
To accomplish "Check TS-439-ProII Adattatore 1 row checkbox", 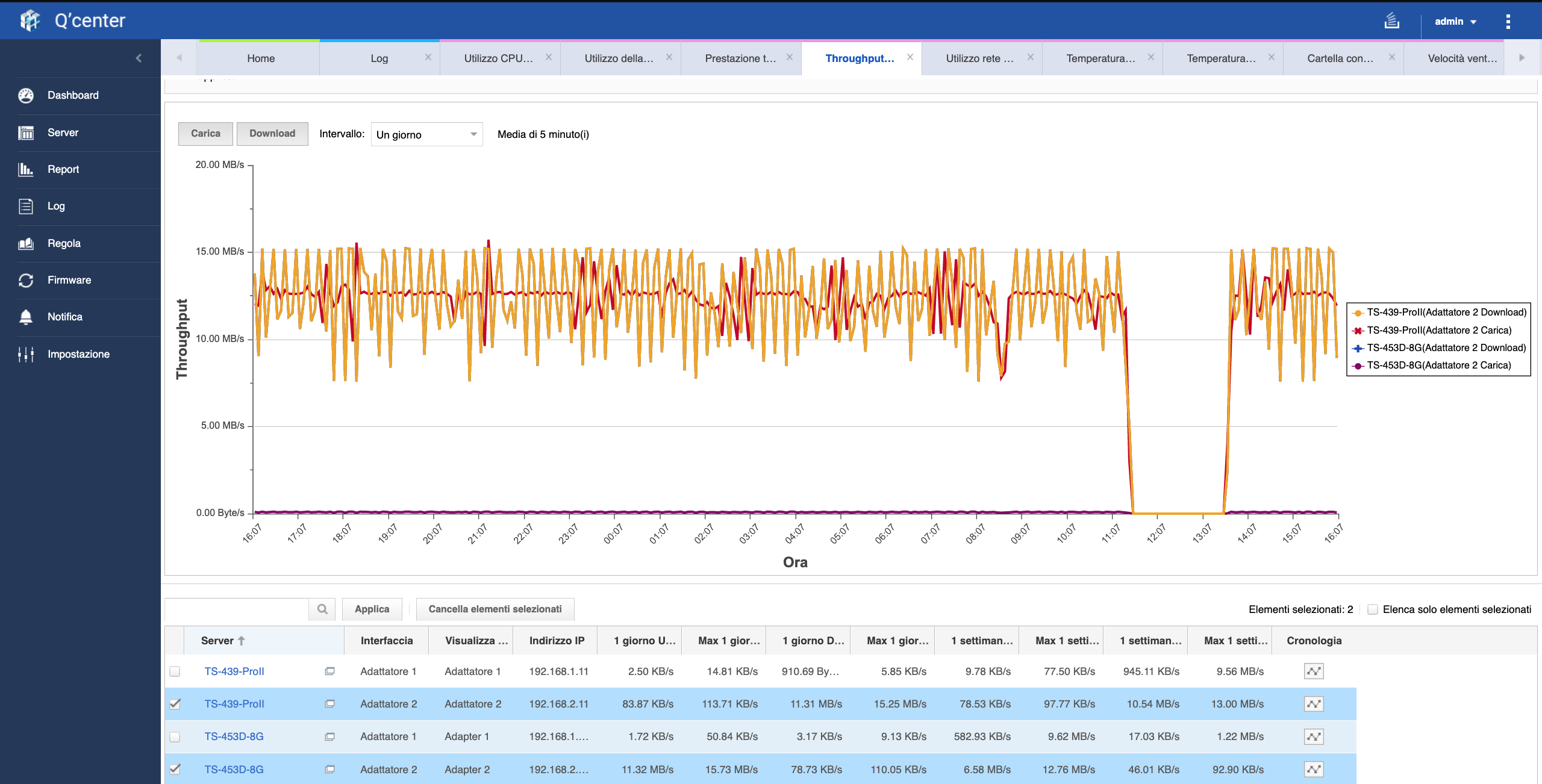I will point(175,671).
